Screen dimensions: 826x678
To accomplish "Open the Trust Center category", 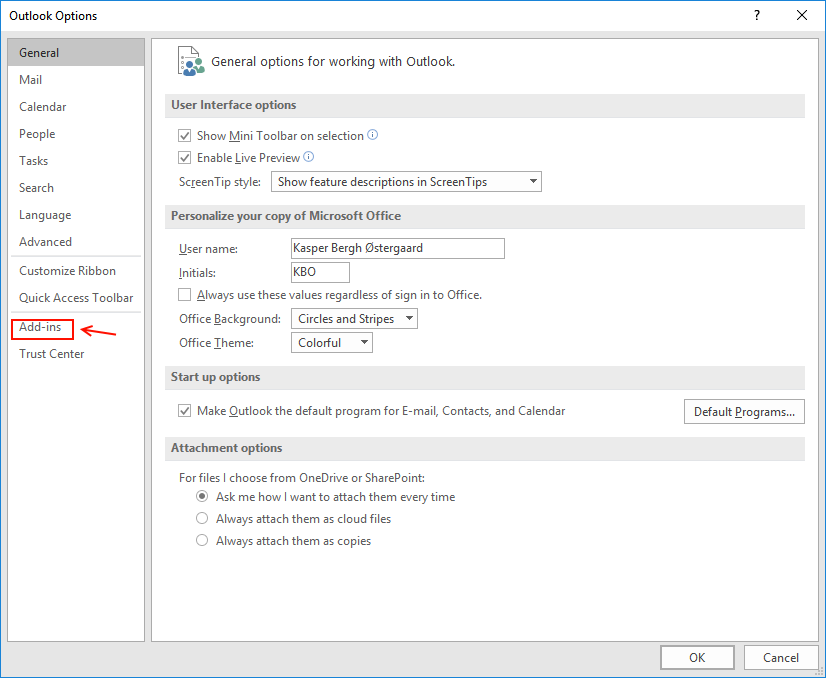I will coord(76,354).
